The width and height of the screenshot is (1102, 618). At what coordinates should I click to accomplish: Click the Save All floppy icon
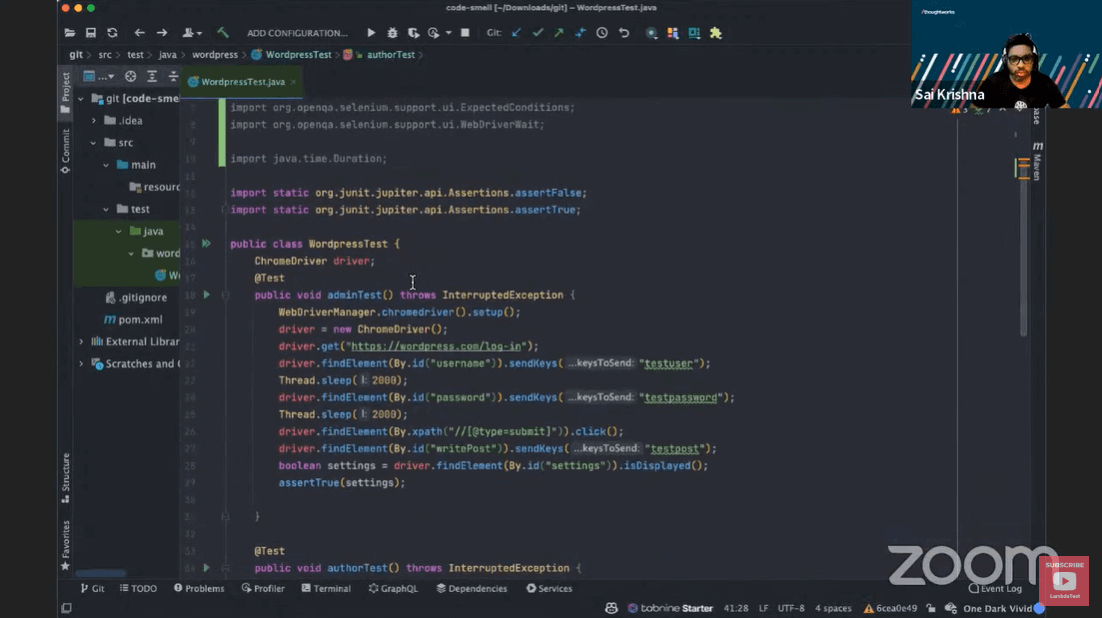(91, 33)
